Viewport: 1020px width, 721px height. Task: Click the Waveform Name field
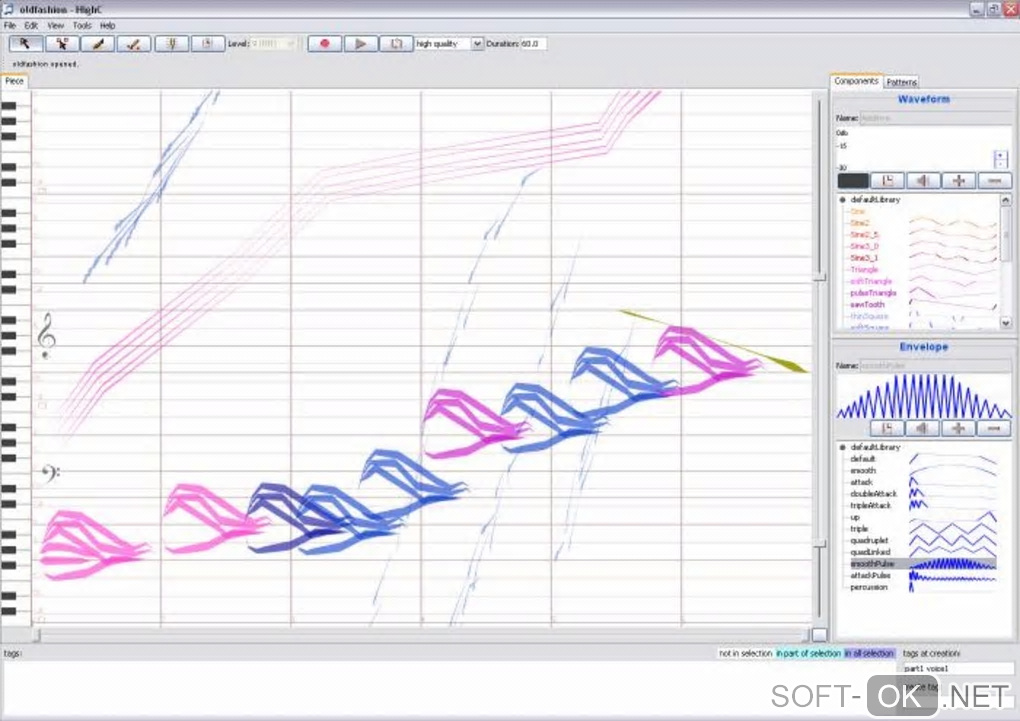pyautogui.click(x=936, y=118)
